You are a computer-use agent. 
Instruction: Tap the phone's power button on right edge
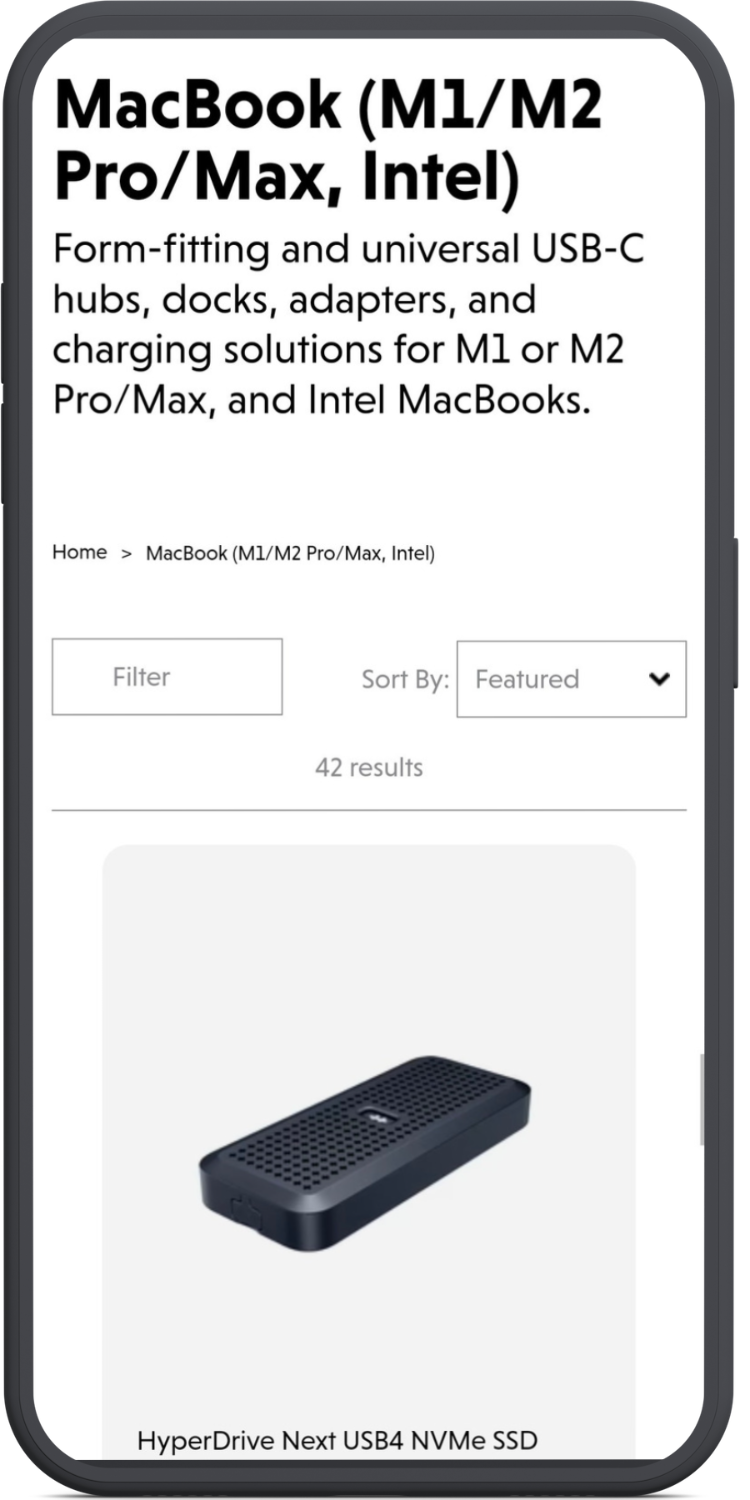[737, 612]
